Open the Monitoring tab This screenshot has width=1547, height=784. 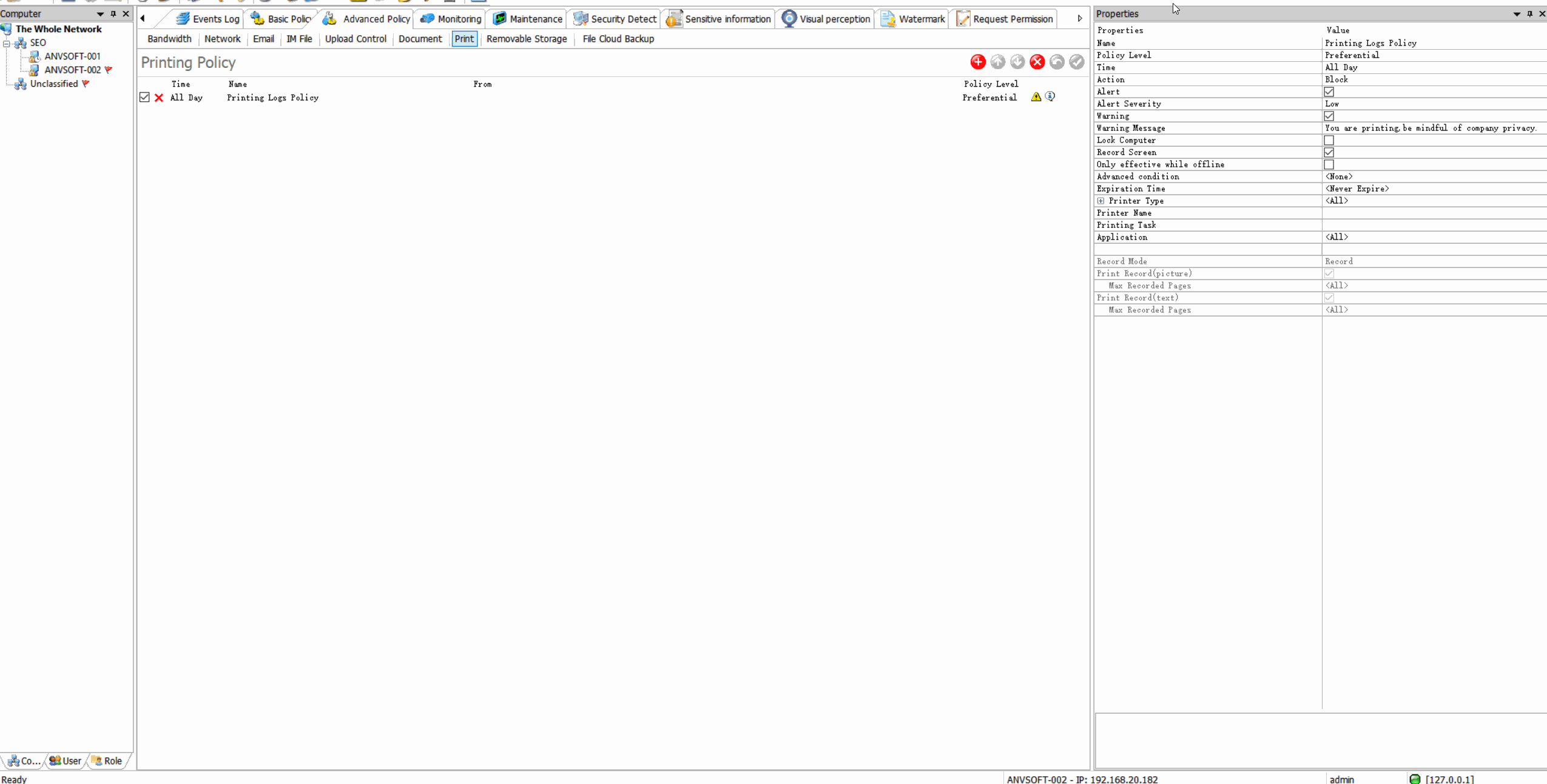(451, 19)
